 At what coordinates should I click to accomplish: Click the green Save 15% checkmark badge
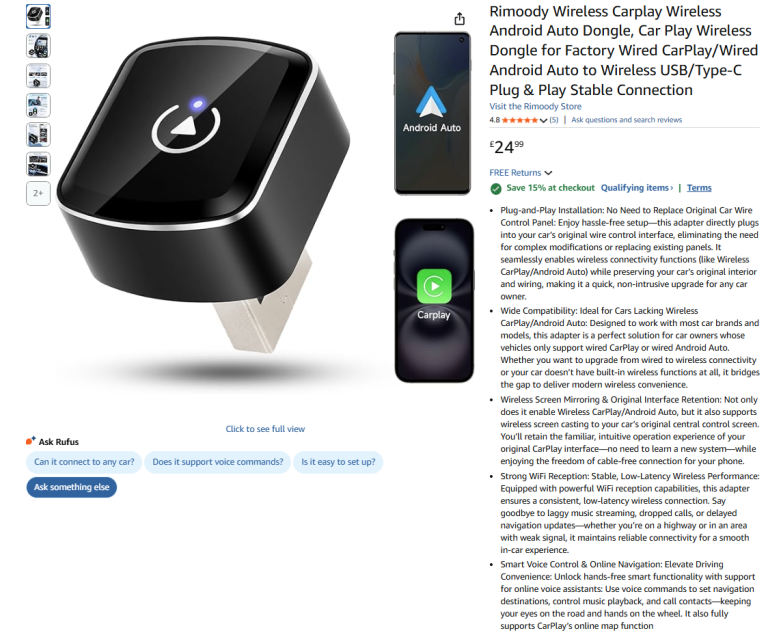coord(496,188)
